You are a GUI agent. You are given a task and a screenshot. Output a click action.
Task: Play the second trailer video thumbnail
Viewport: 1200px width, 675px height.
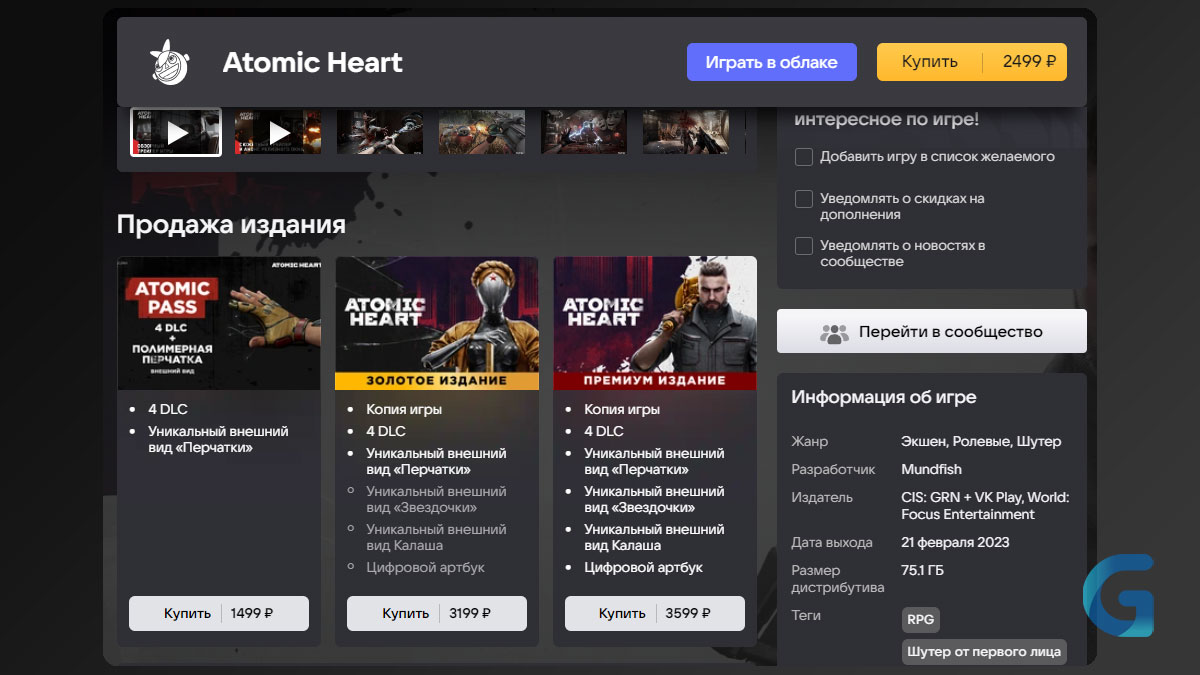[x=278, y=132]
